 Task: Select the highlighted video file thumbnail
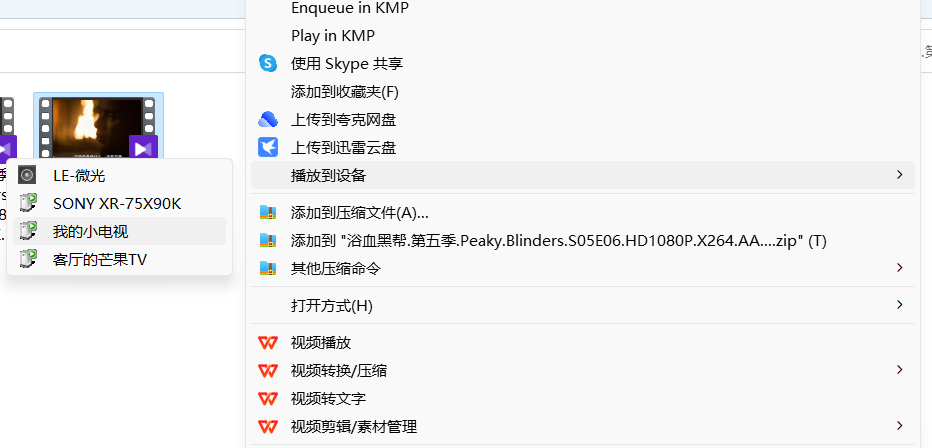click(98, 128)
